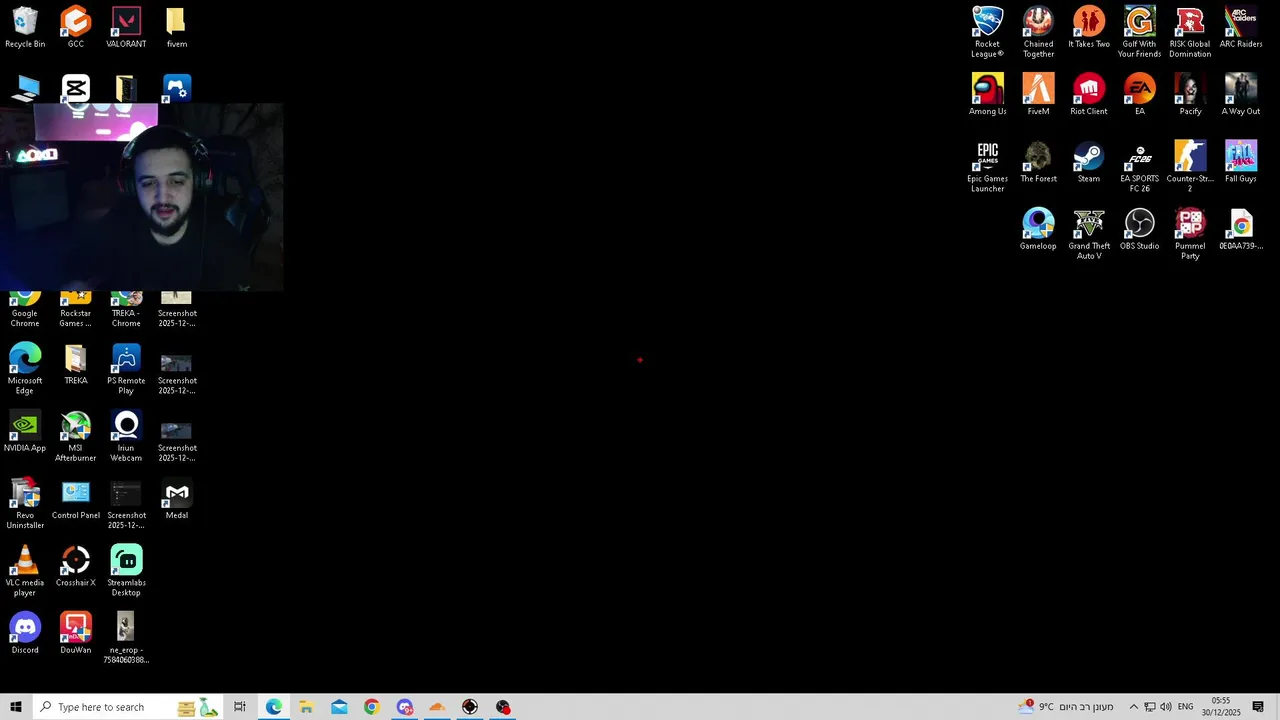
Task: Open Google Chrome from the taskbar
Action: pos(372,707)
